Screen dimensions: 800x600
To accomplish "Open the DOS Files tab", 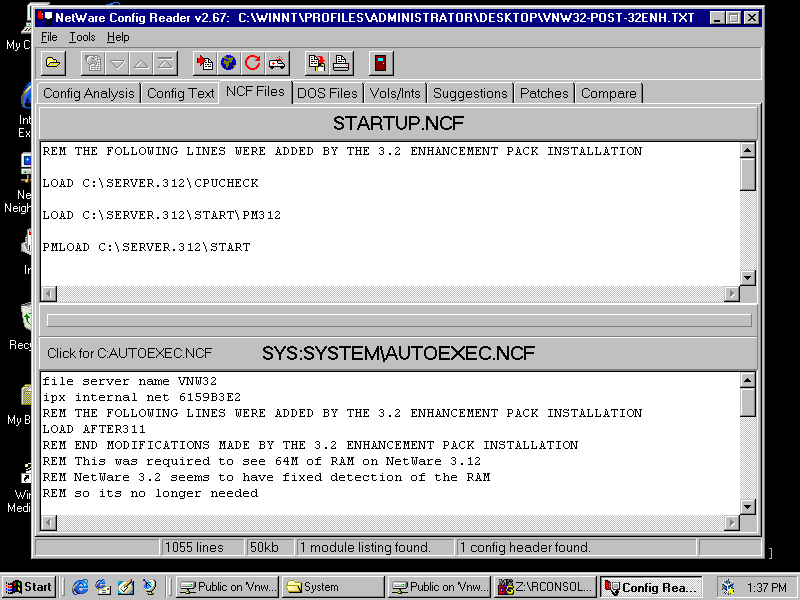I will (328, 93).
